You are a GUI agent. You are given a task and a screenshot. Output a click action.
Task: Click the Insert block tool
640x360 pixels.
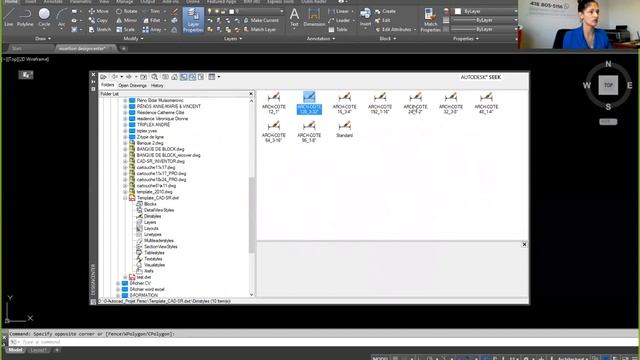tap(365, 18)
